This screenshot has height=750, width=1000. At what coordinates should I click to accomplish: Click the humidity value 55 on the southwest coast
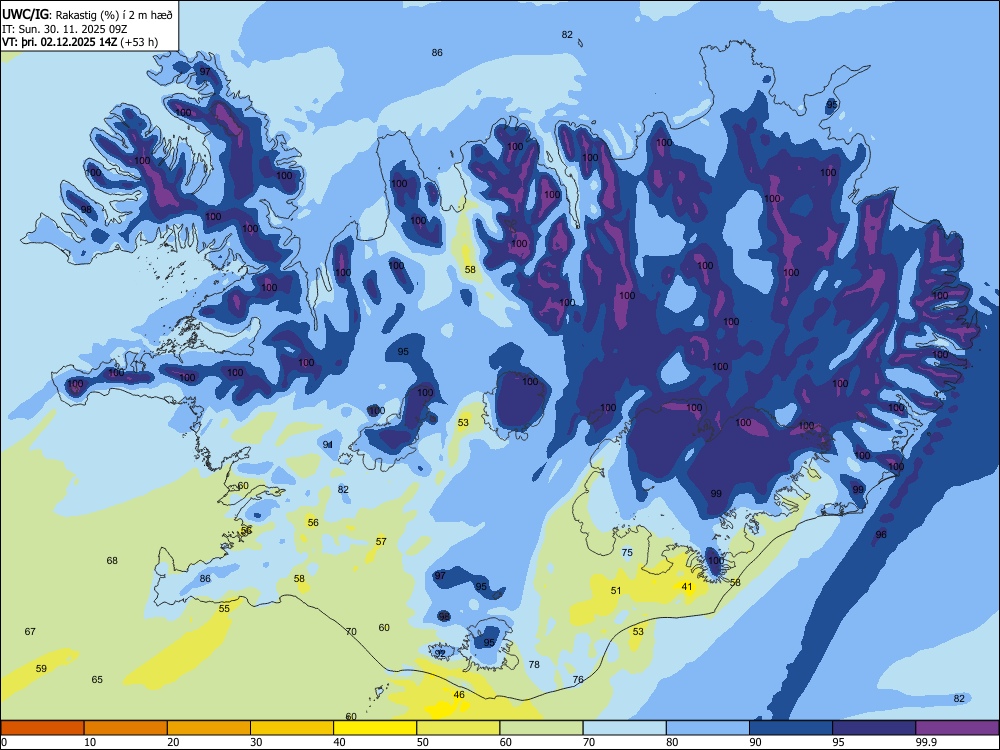tap(224, 608)
